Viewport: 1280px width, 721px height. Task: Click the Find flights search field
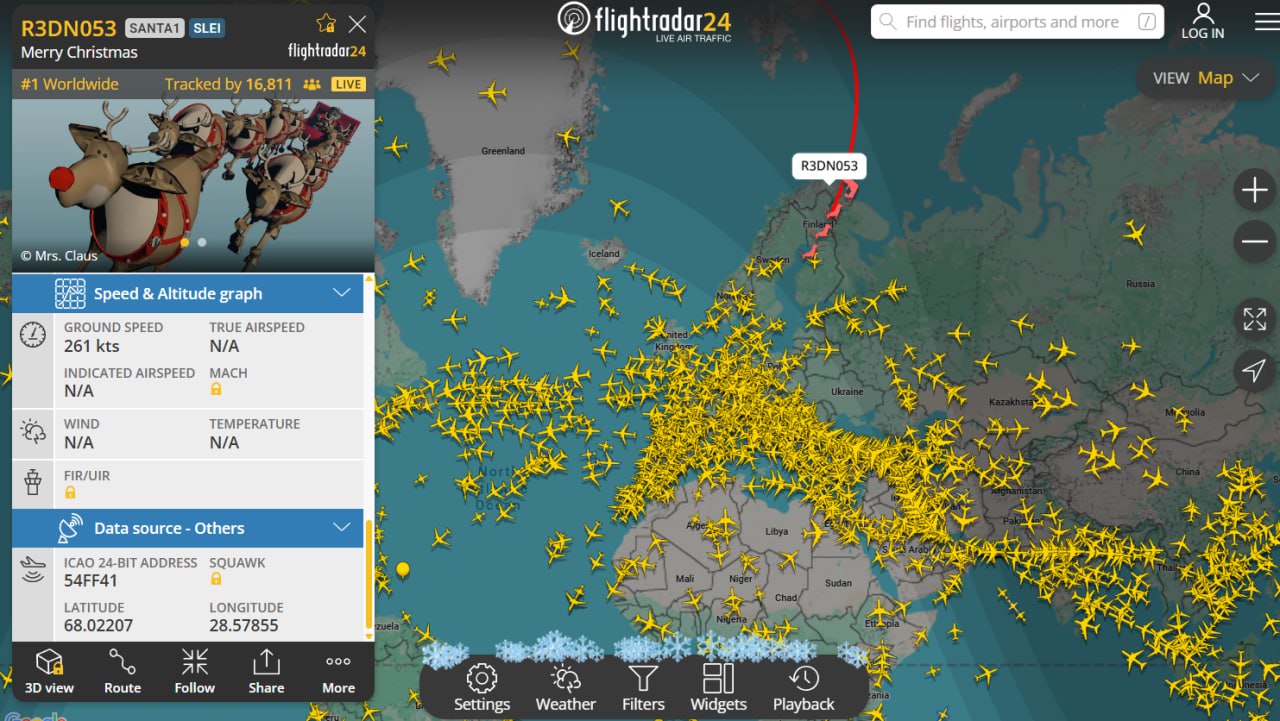1017,21
